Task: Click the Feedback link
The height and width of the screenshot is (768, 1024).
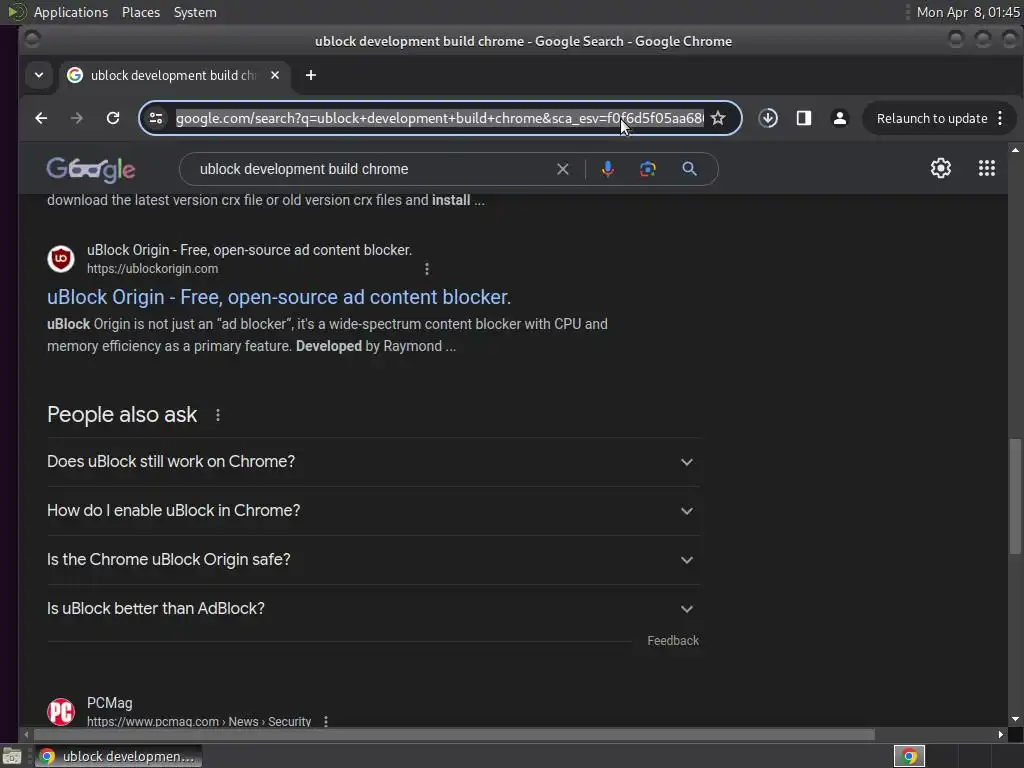Action: coord(673,641)
